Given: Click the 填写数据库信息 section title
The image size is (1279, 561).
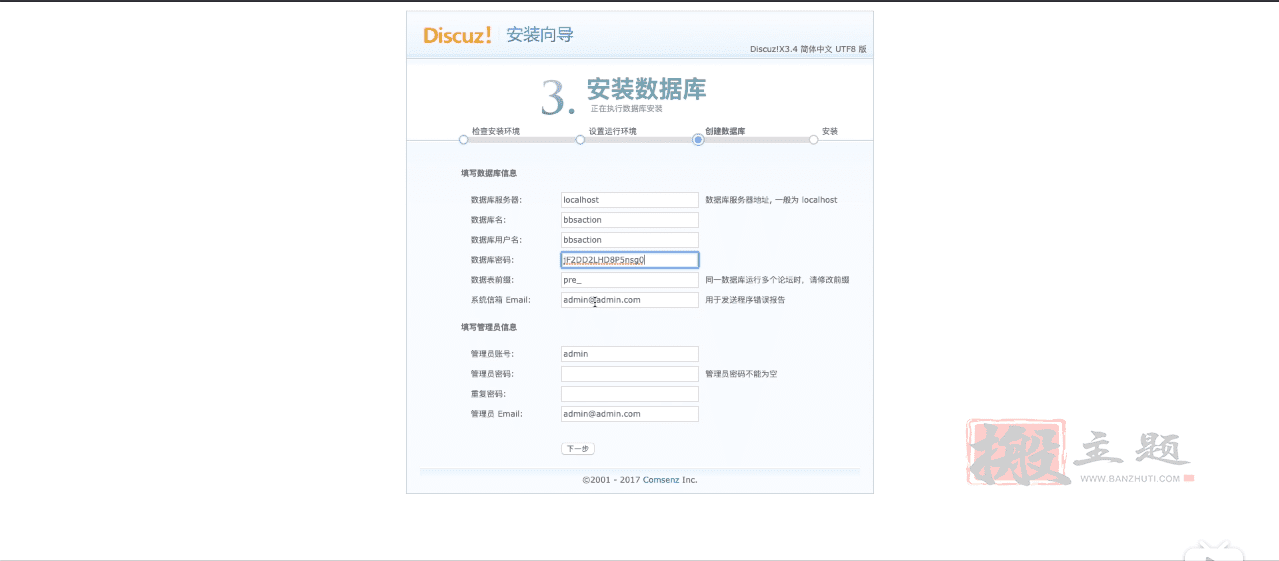Looking at the screenshot, I should (x=489, y=173).
